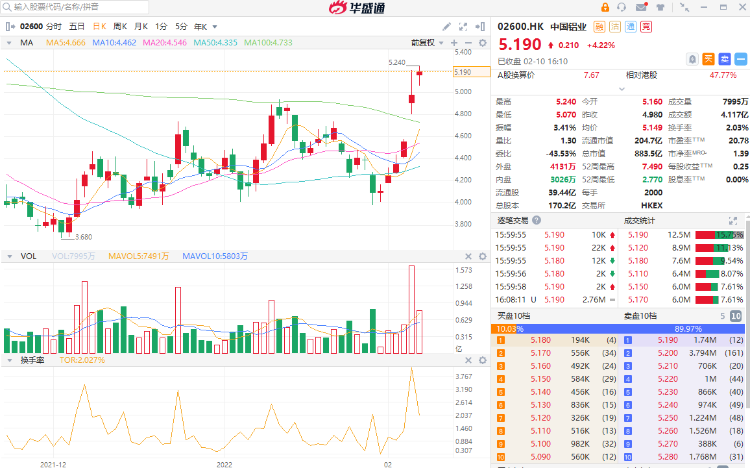Select the 周K chart tab
The width and height of the screenshot is (750, 468).
click(120, 26)
